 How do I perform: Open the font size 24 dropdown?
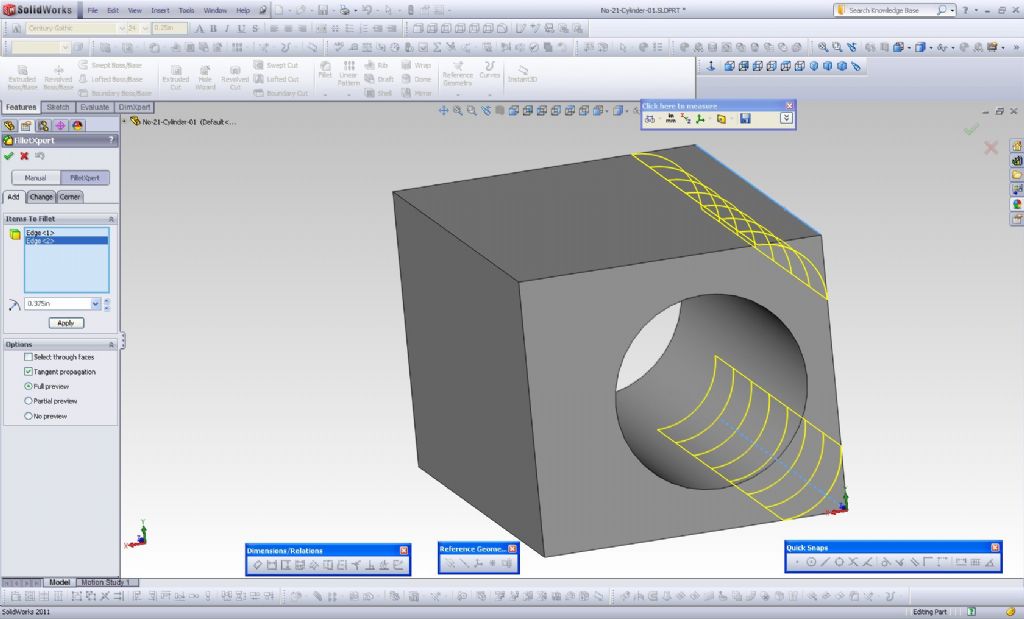[x=145, y=28]
